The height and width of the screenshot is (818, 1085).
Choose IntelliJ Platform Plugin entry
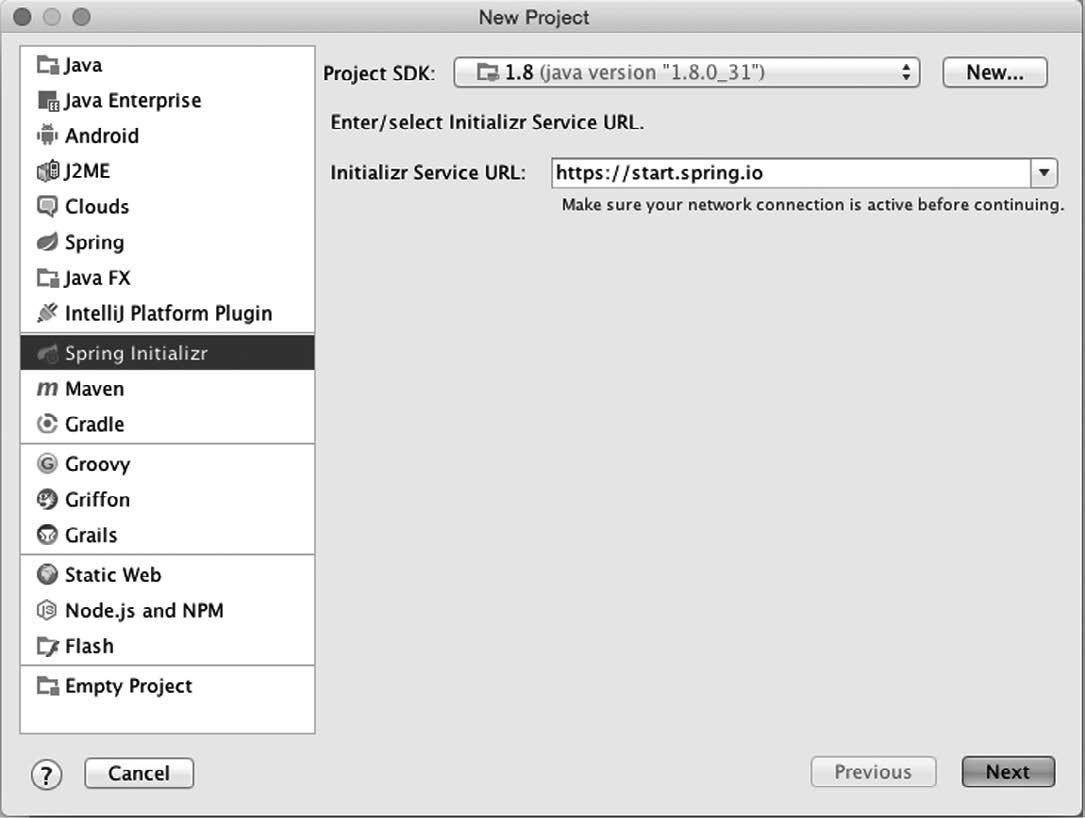[167, 313]
